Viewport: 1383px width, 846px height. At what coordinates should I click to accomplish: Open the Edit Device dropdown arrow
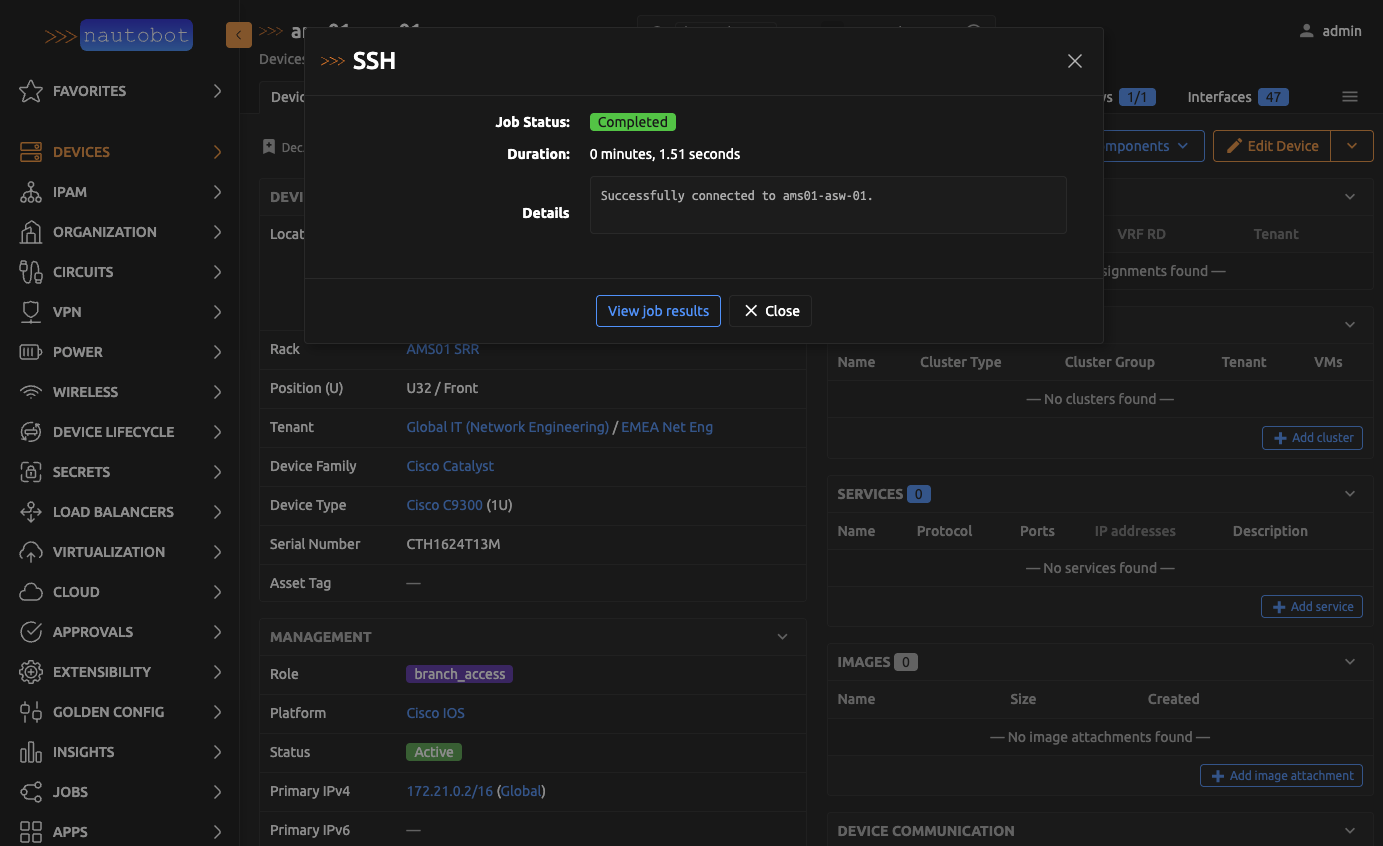point(1352,146)
